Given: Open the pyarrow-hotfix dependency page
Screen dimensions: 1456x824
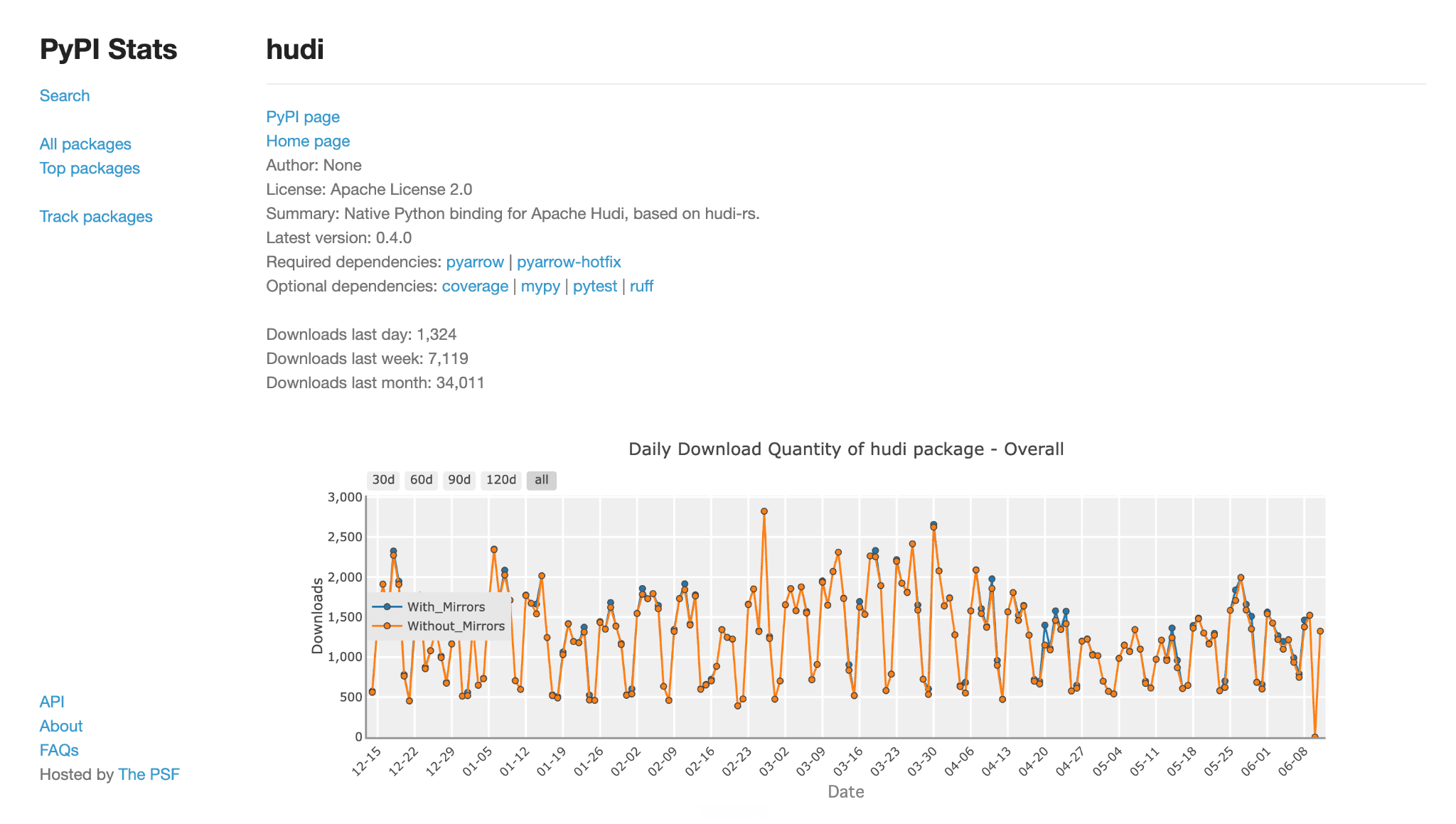Looking at the screenshot, I should 569,262.
